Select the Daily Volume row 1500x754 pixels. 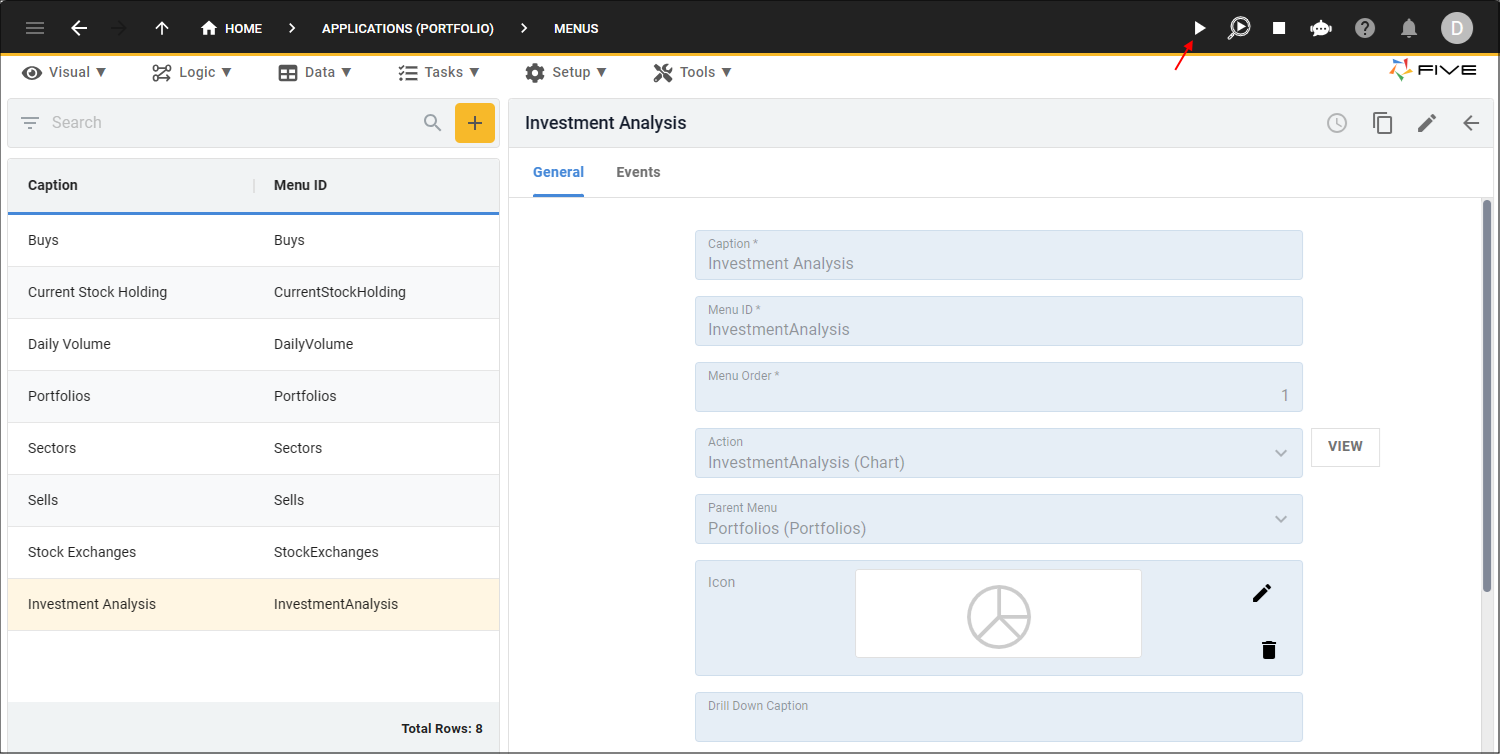click(253, 344)
